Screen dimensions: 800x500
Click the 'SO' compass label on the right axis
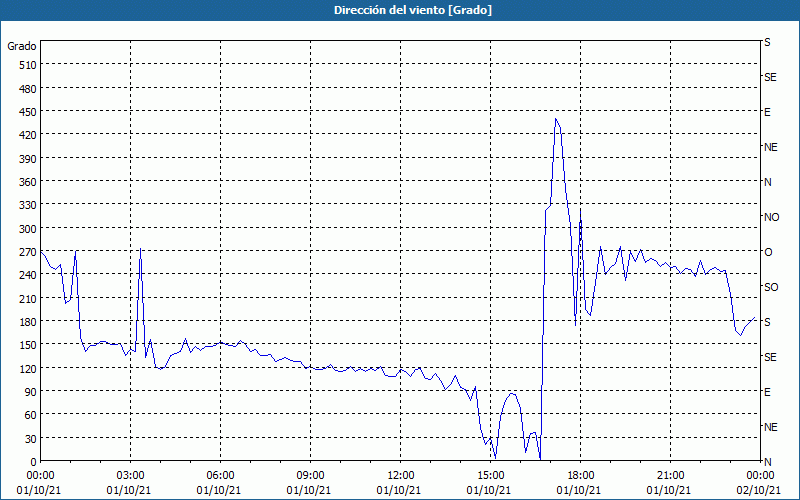[x=771, y=287]
